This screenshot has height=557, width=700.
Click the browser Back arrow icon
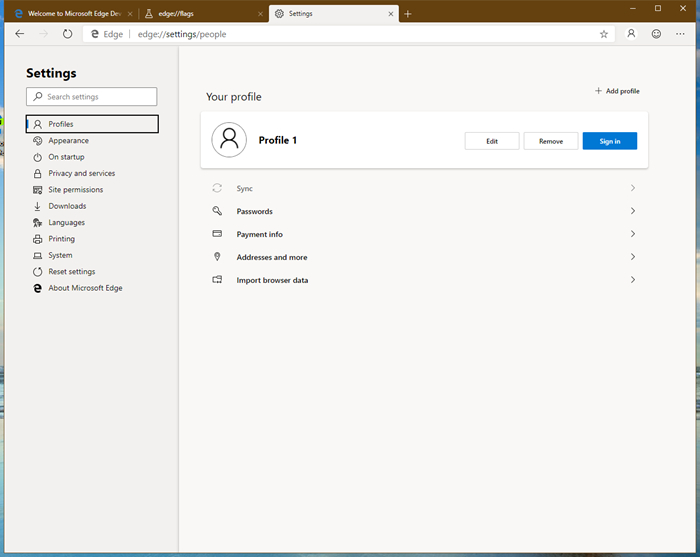(x=20, y=34)
